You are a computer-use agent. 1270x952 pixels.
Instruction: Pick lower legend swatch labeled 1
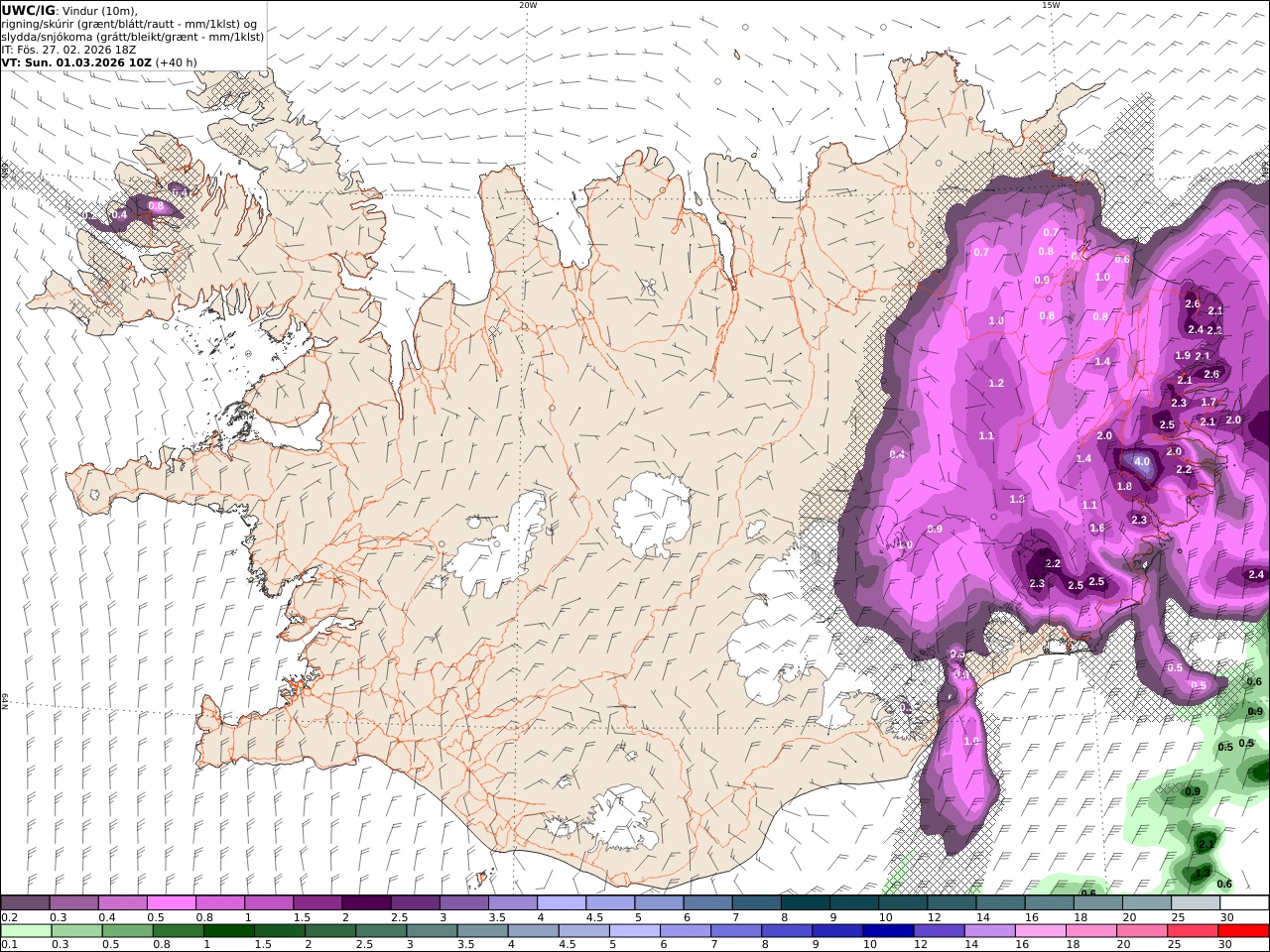[x=229, y=931]
